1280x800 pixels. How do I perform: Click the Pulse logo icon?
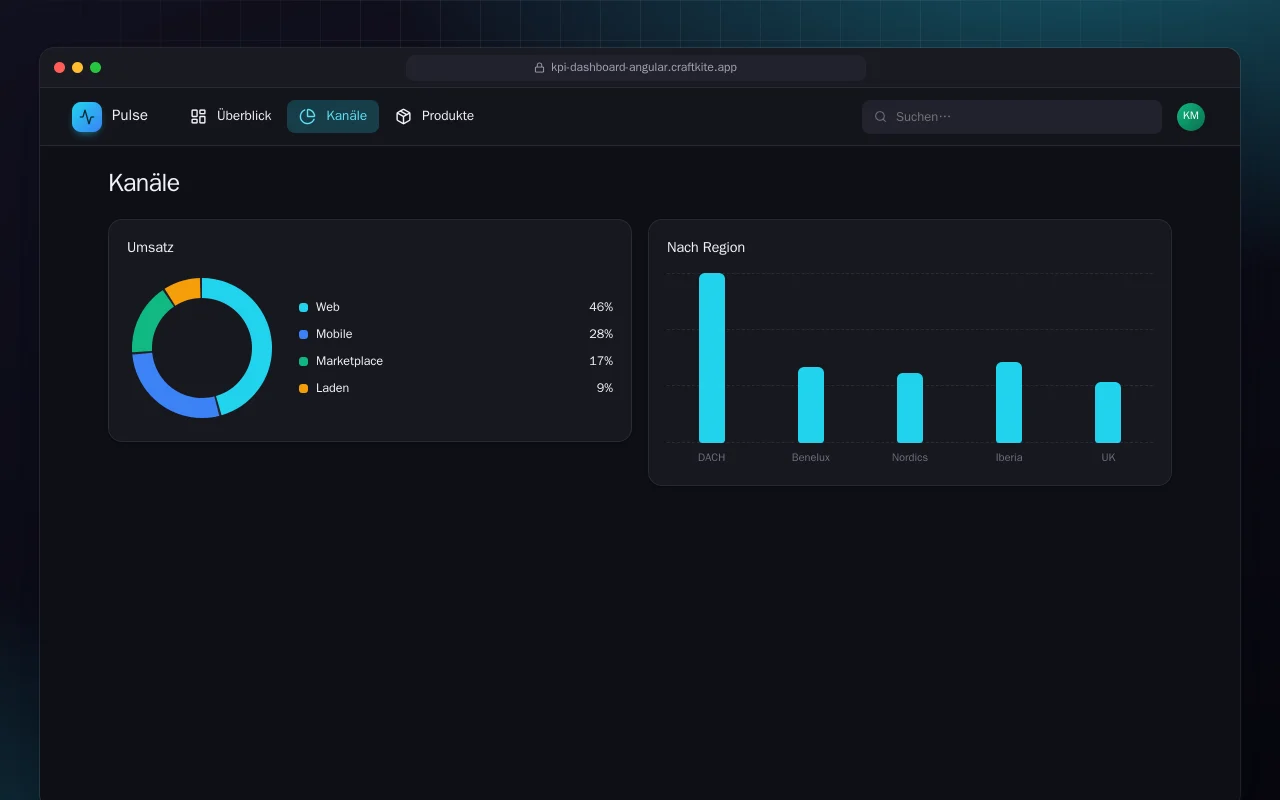pos(87,117)
